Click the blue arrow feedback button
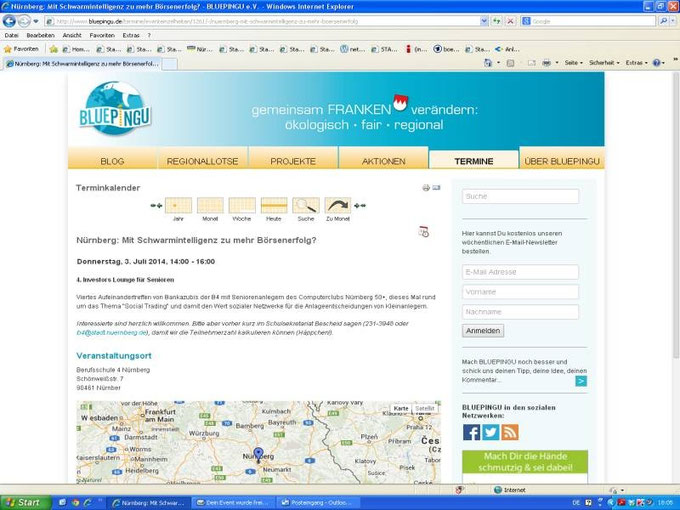Image resolution: width=680 pixels, height=510 pixels. pyautogui.click(x=581, y=381)
